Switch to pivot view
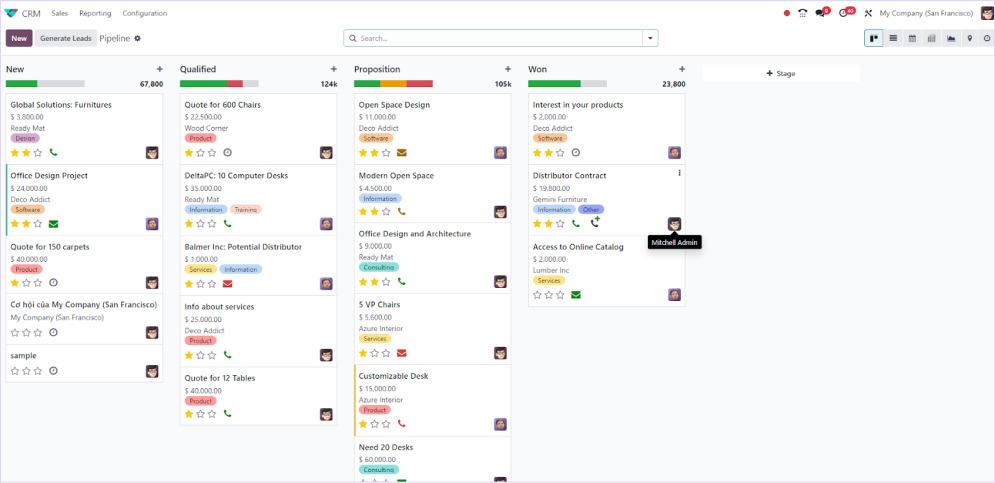 pyautogui.click(x=932, y=38)
